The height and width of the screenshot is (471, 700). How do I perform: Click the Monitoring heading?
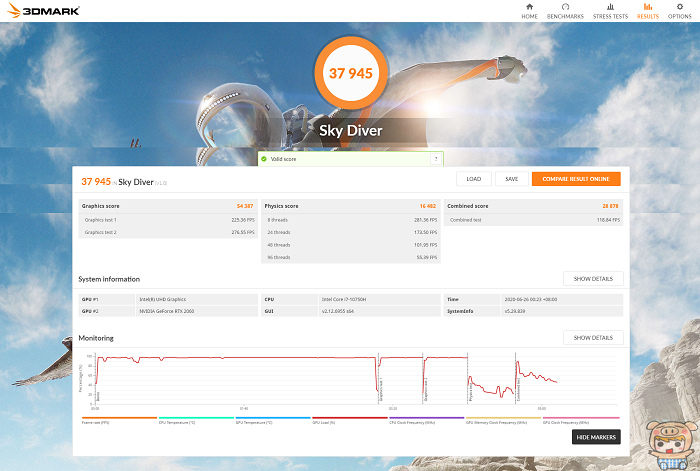coord(96,338)
